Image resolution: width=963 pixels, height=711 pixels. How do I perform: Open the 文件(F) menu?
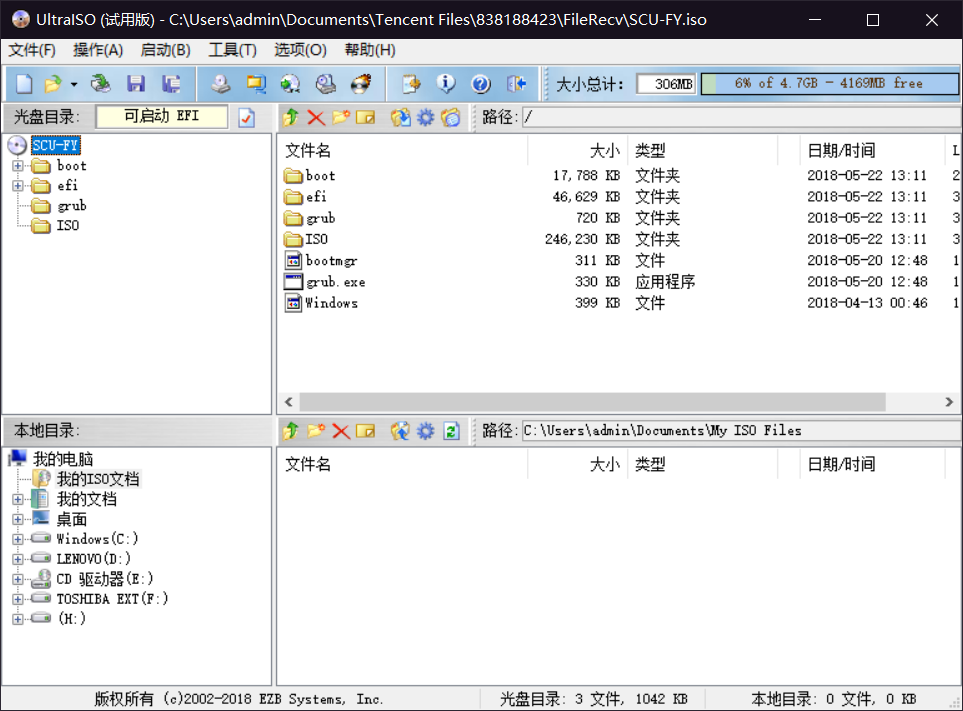coord(32,50)
